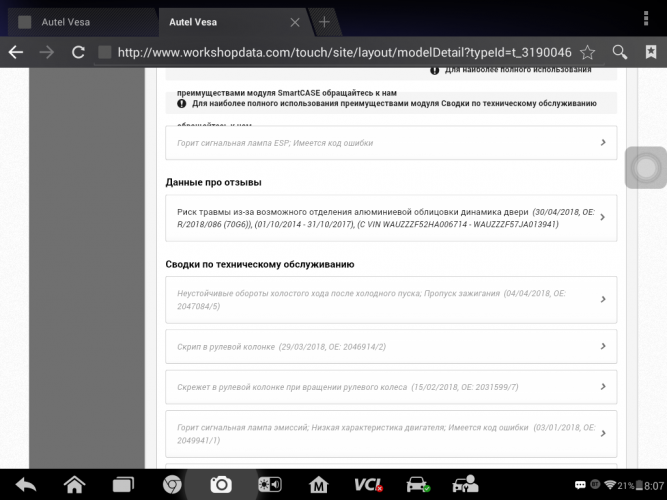Open search with magnifier icon

(620, 52)
